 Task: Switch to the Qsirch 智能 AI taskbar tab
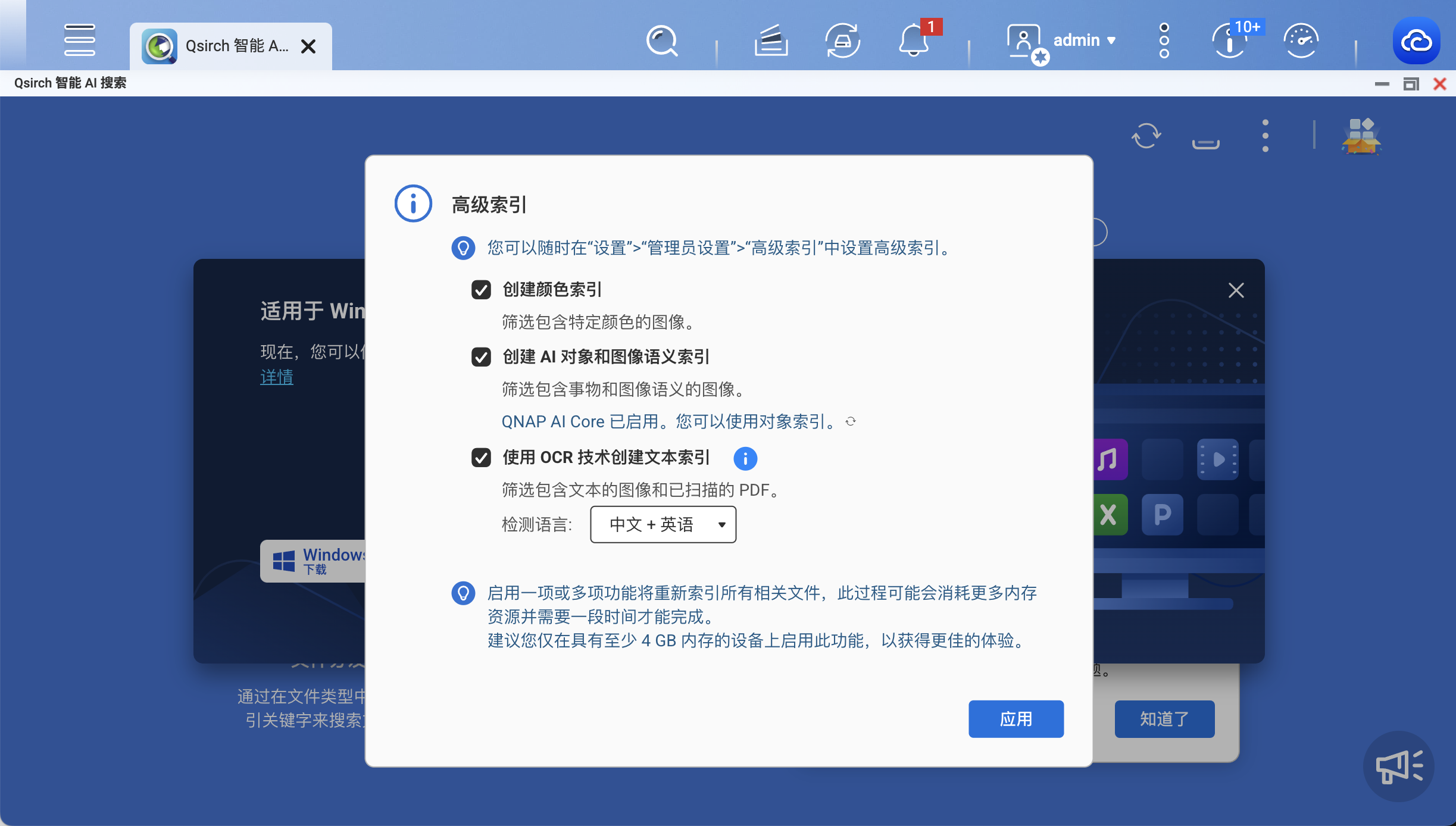click(x=230, y=46)
